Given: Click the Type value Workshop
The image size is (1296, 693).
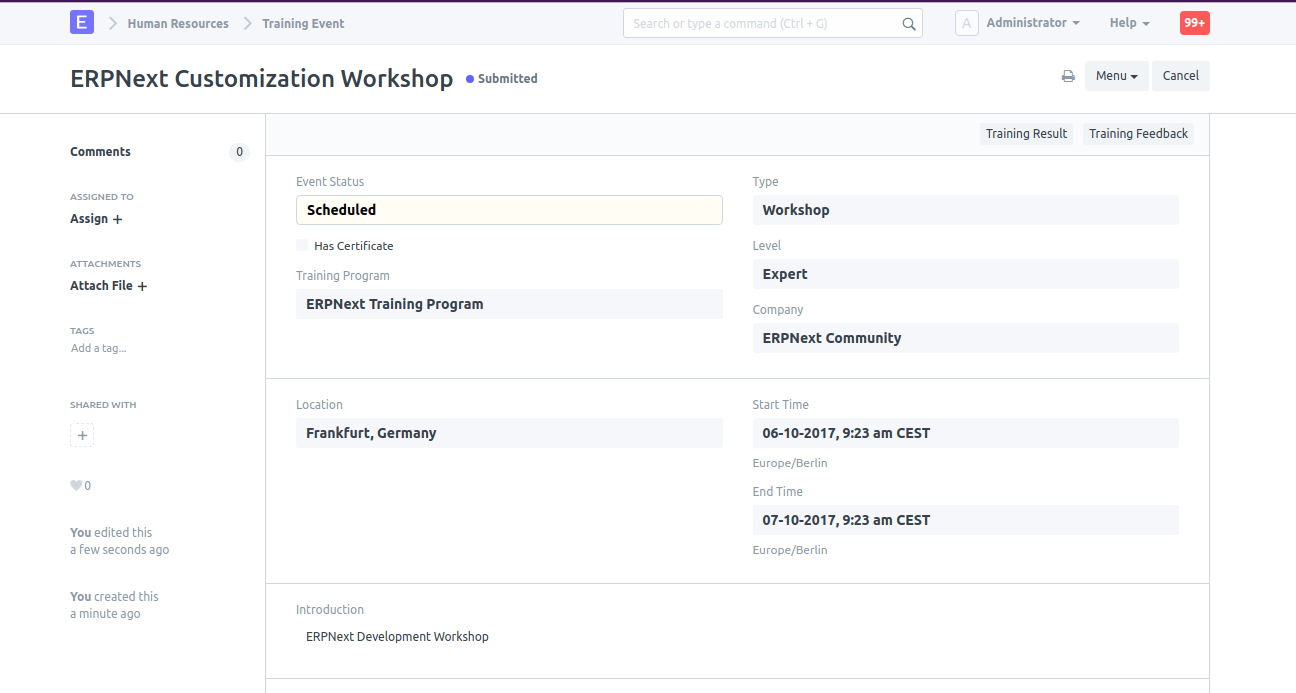Looking at the screenshot, I should 965,210.
